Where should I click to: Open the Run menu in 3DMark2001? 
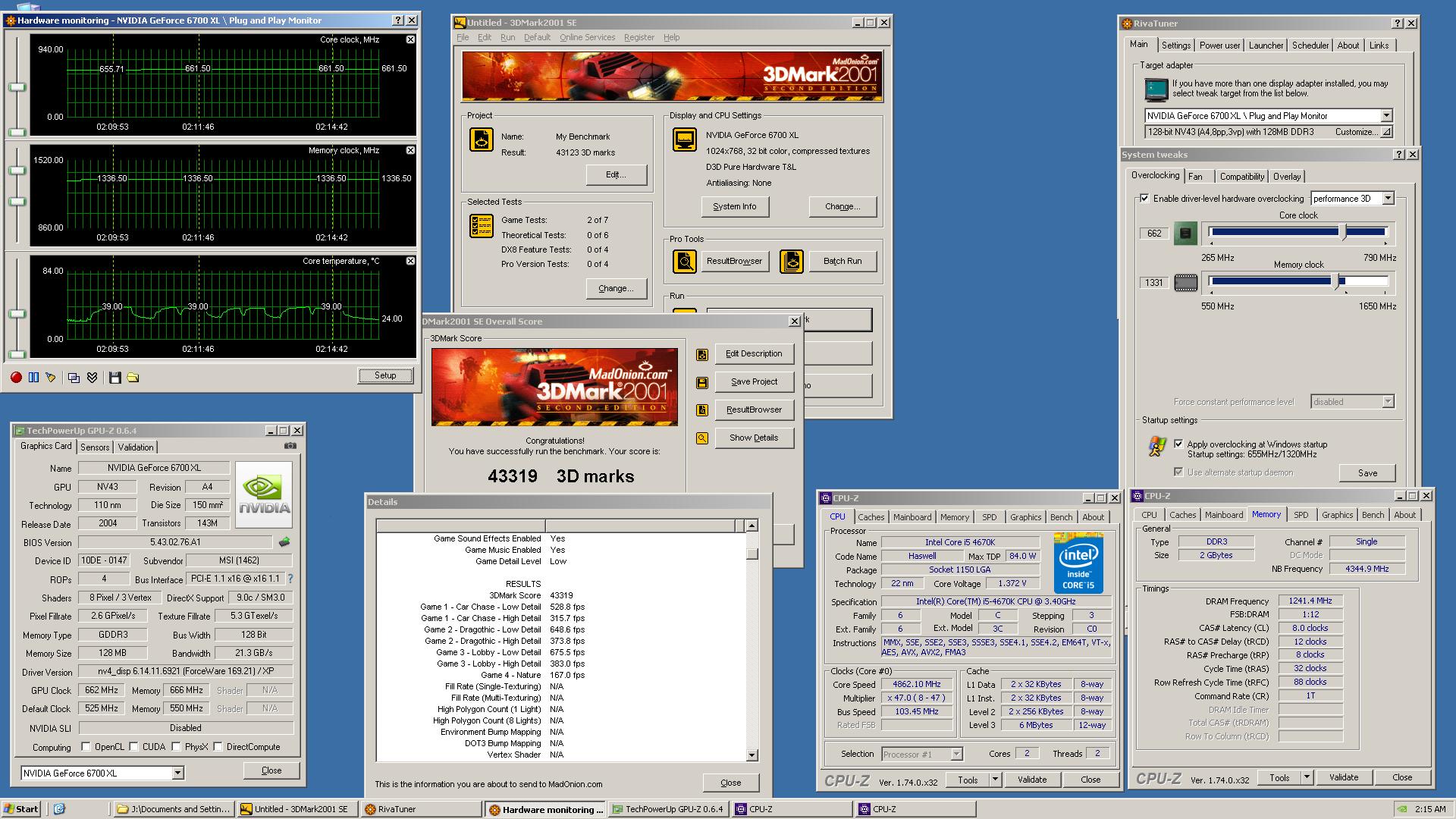[507, 37]
